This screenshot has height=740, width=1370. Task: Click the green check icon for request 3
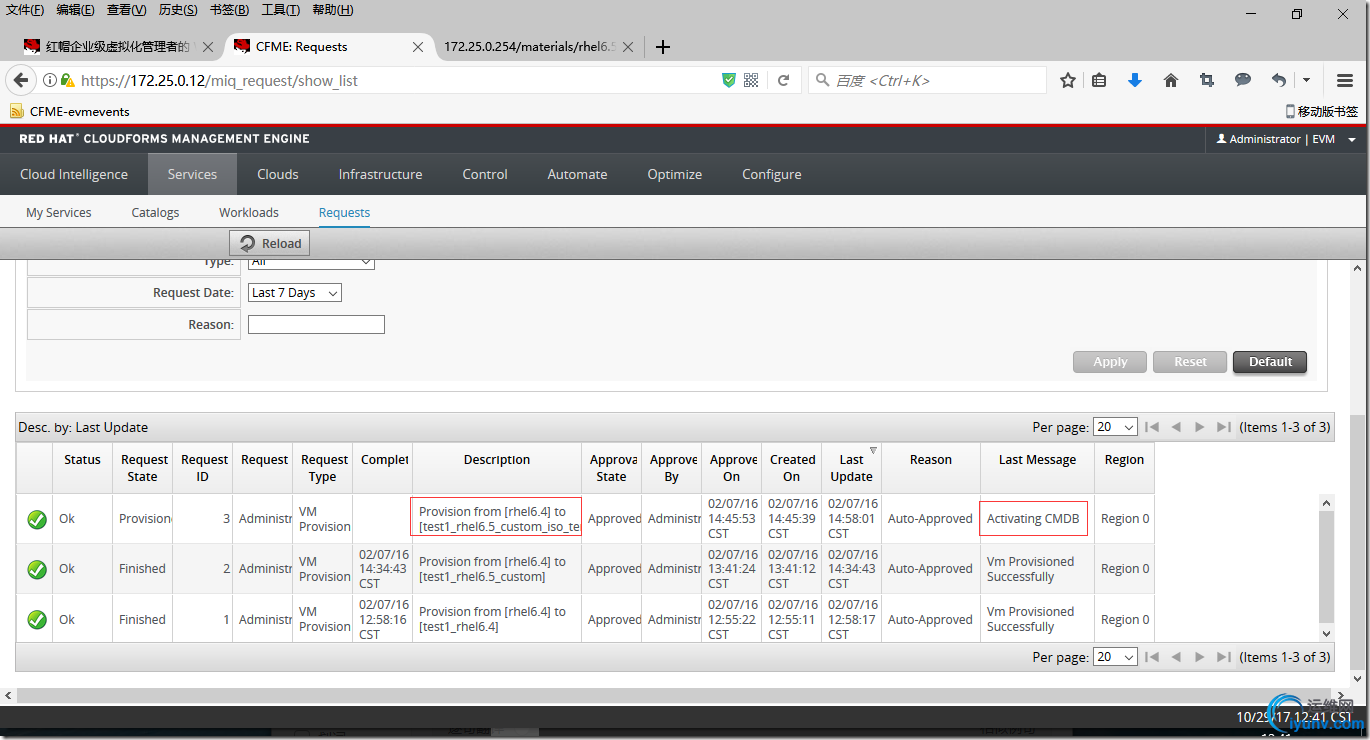[37, 519]
